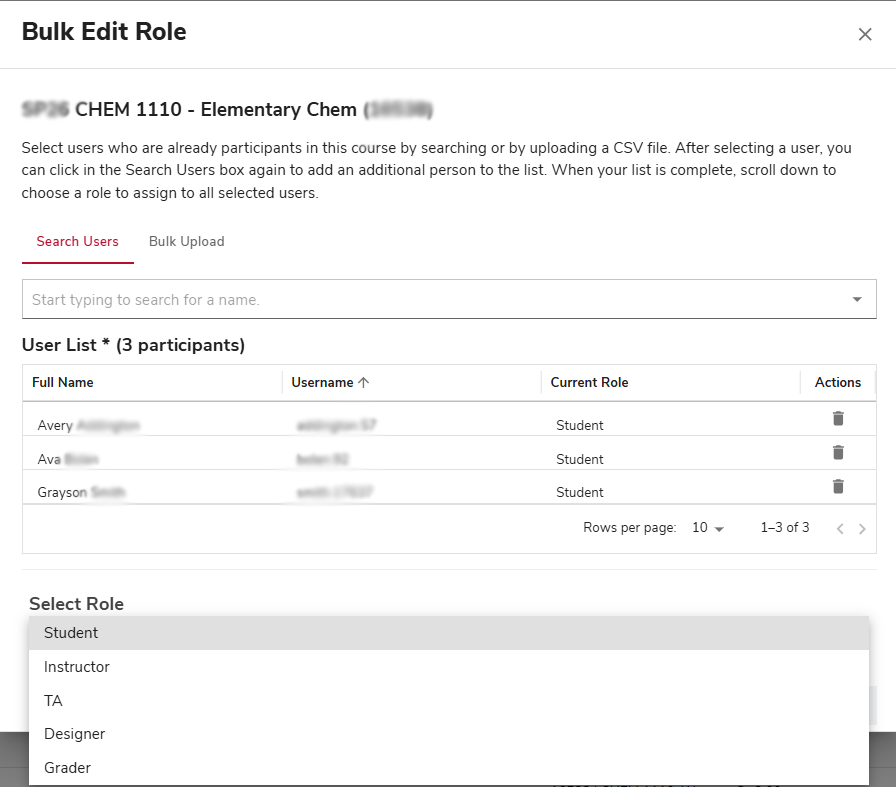
Task: Click the search for a name field
Action: point(449,299)
